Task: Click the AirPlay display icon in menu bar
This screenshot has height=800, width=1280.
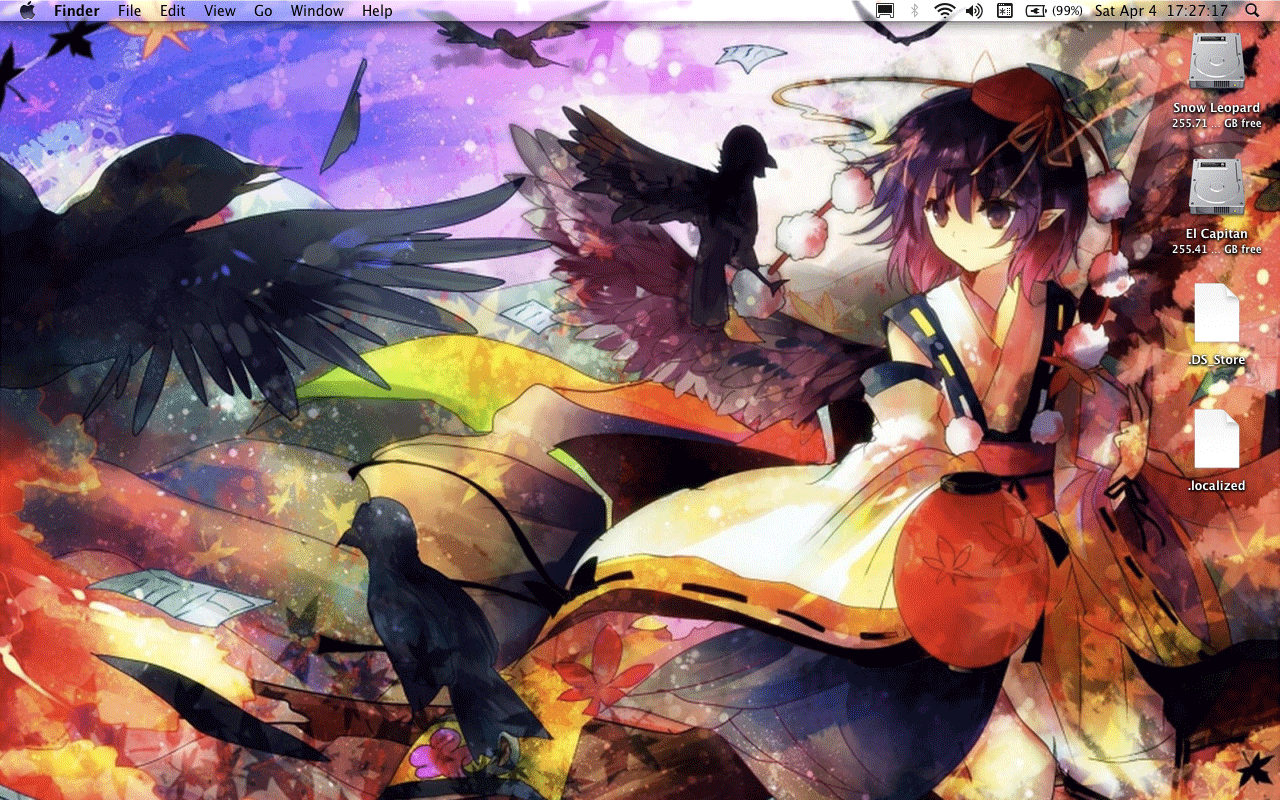Action: [884, 11]
